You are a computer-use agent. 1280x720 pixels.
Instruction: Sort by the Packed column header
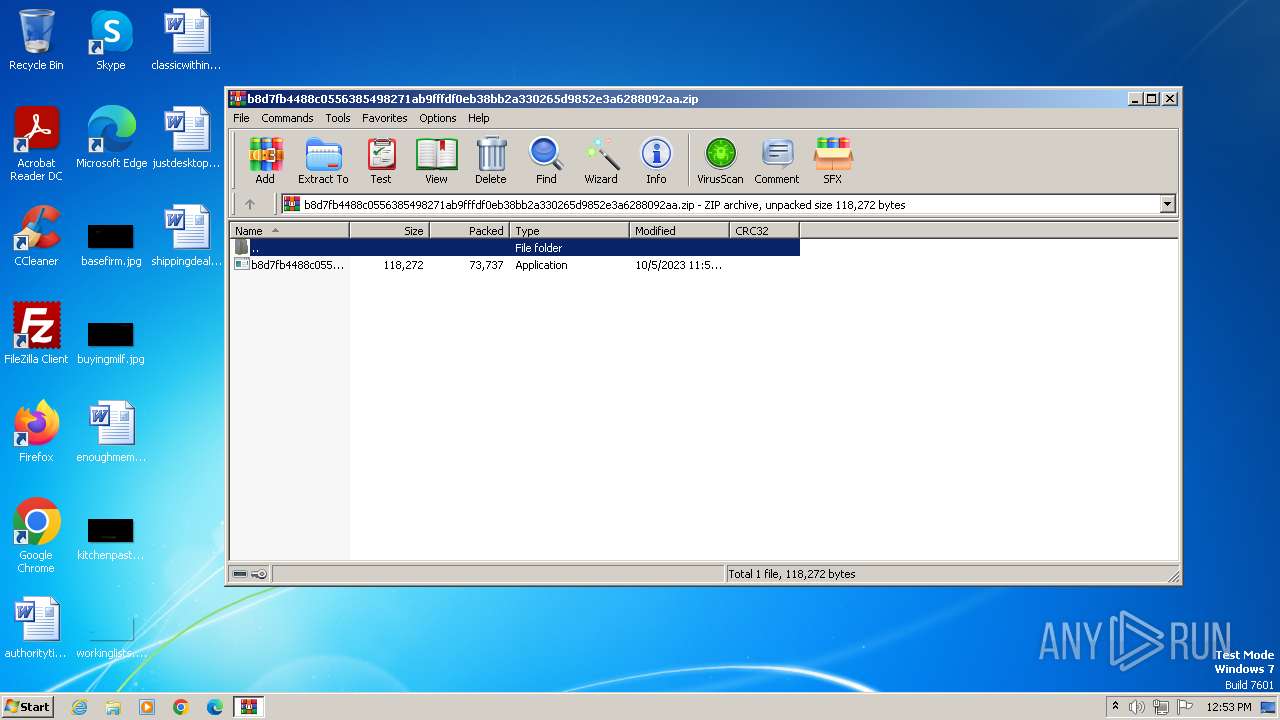(470, 230)
